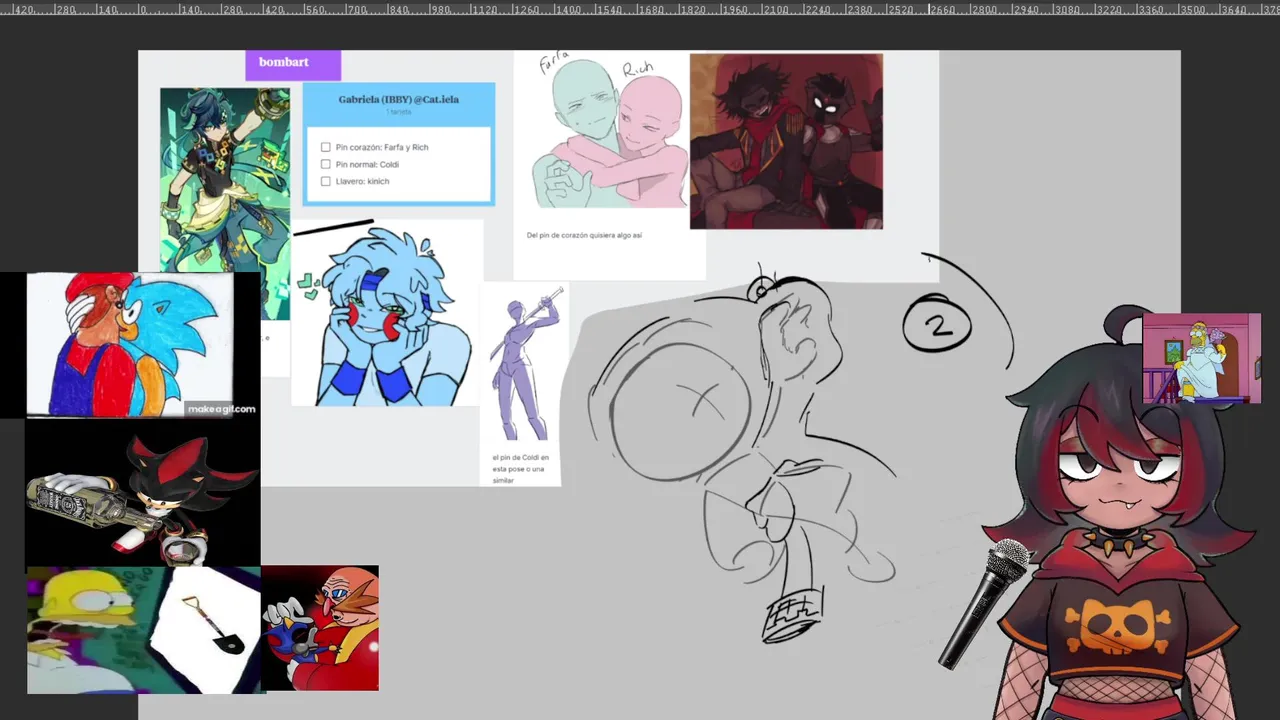
Task: Click the small Simpsons clip overlay
Action: tap(1202, 358)
